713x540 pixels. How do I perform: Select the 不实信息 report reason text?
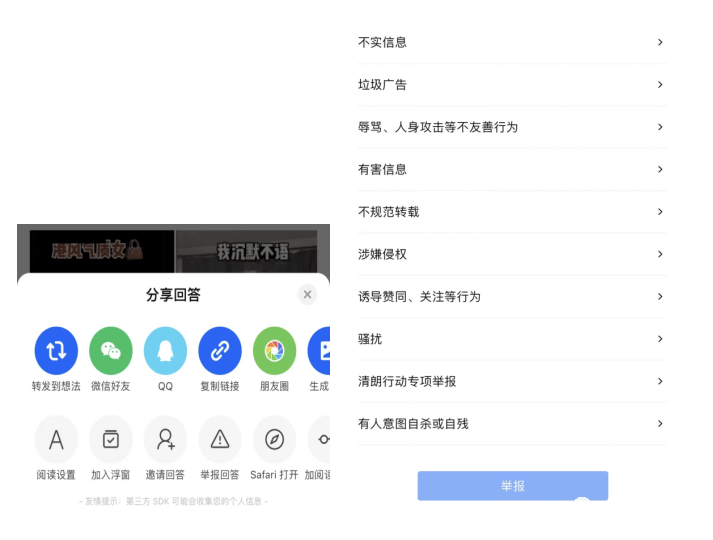382,42
